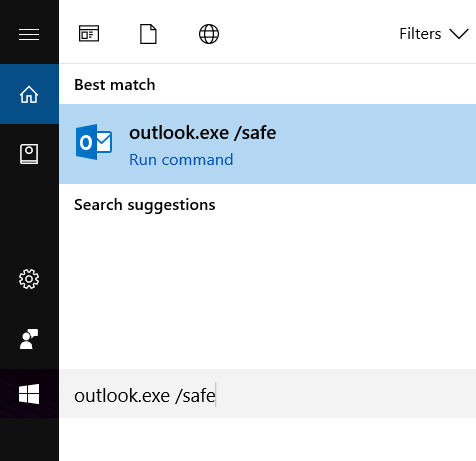Open Settings via the gear icon
476x461 pixels.
[x=29, y=279]
